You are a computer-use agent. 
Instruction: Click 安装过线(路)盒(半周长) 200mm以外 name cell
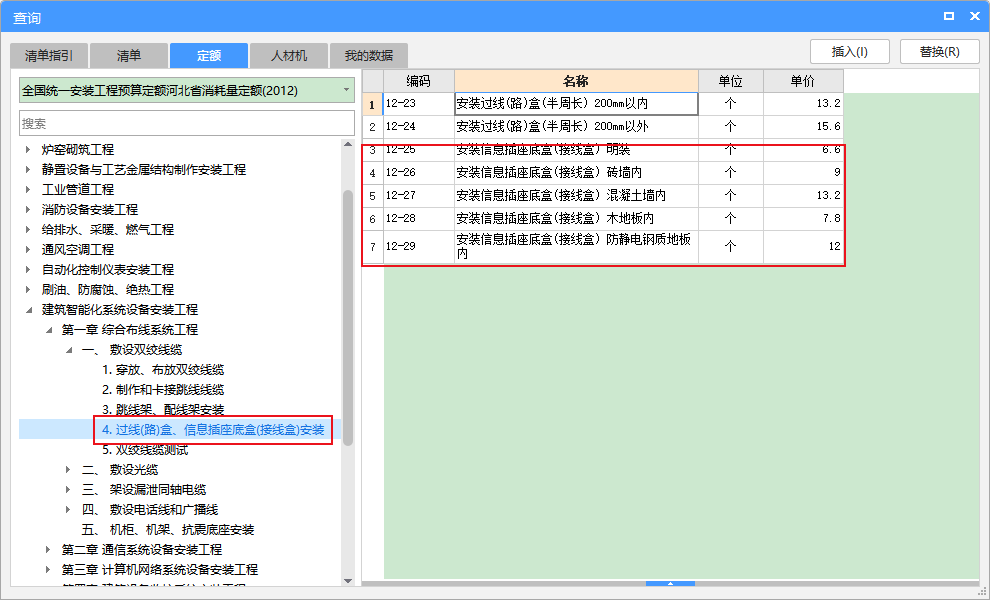576,126
